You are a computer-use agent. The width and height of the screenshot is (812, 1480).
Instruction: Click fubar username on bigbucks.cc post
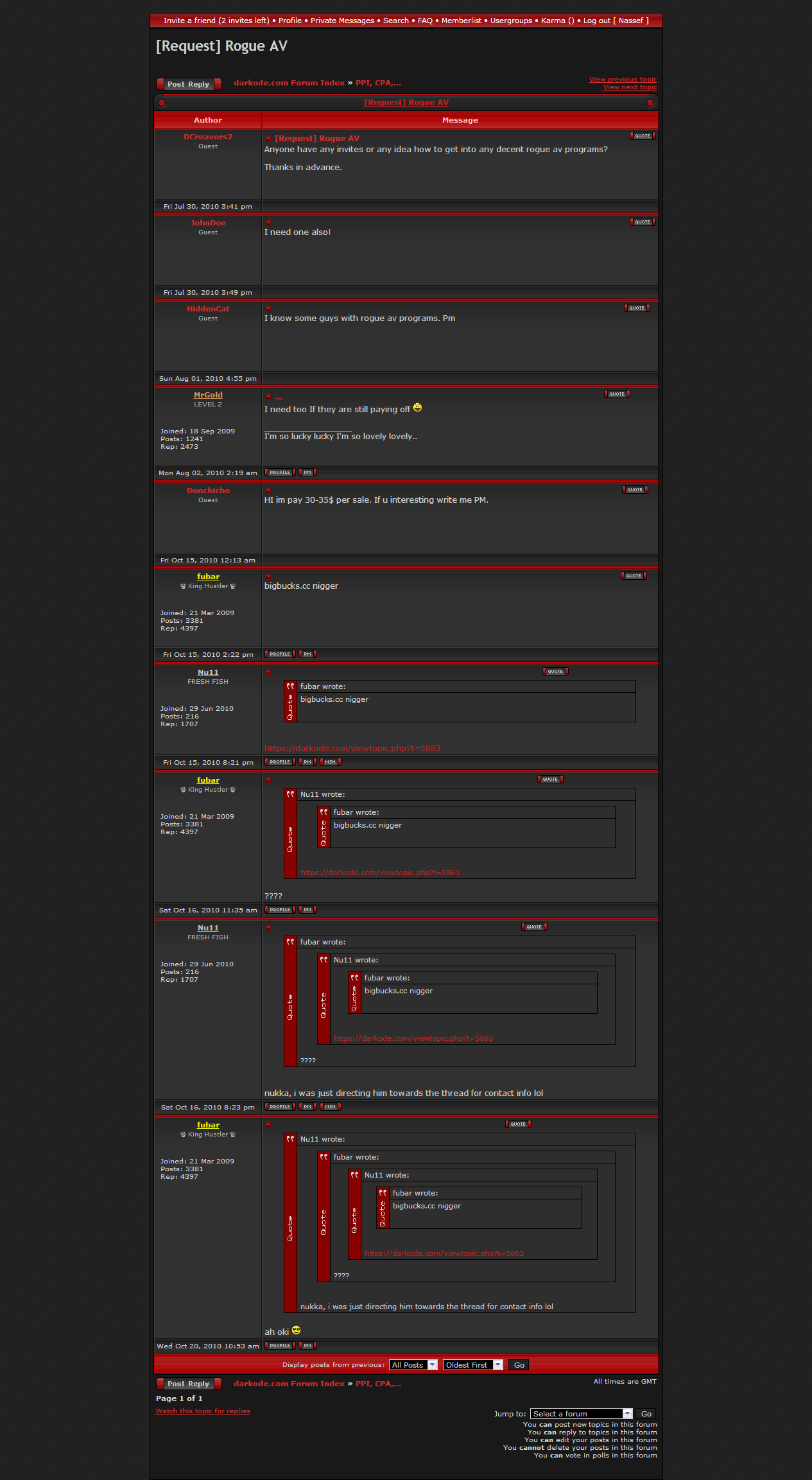(208, 577)
